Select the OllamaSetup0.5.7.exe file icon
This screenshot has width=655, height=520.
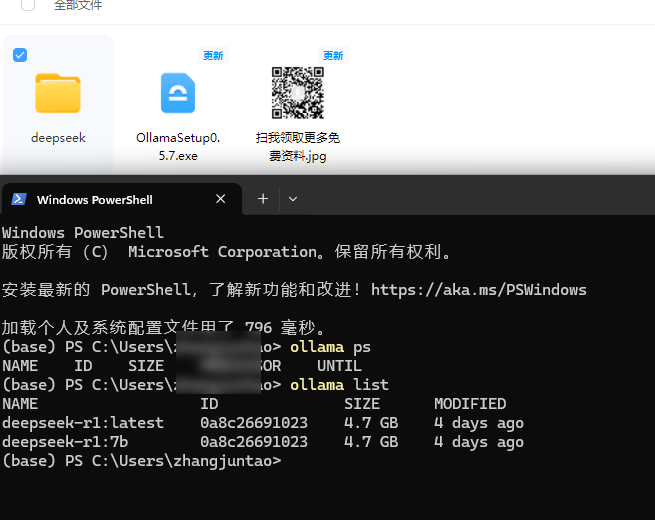pos(178,93)
